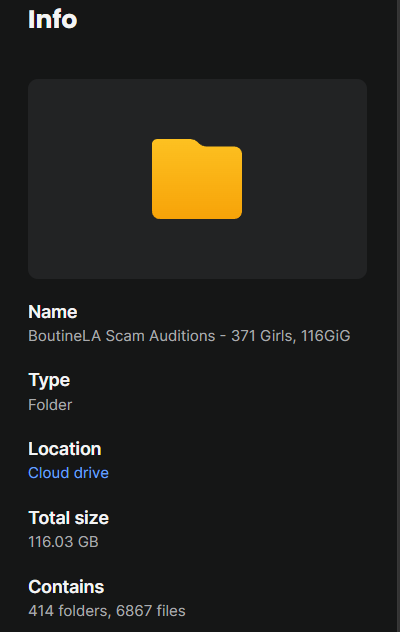Click the Location field label
Screen dimensions: 400x632
65,449
